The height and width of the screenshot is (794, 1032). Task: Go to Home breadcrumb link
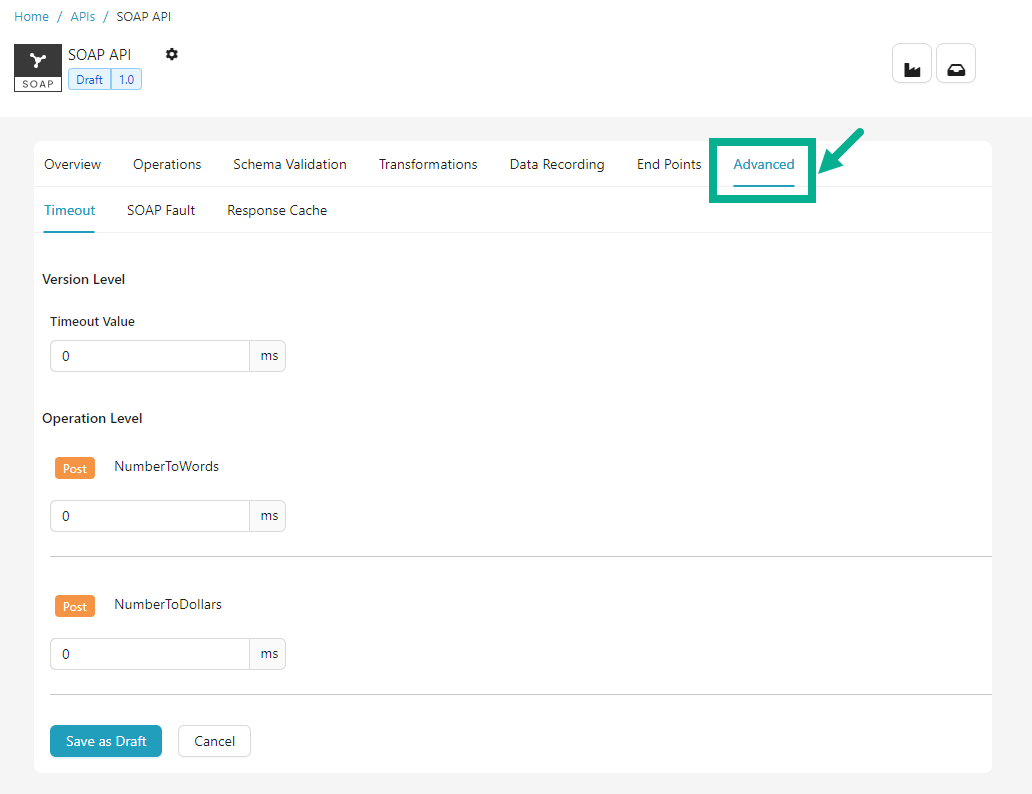click(31, 17)
